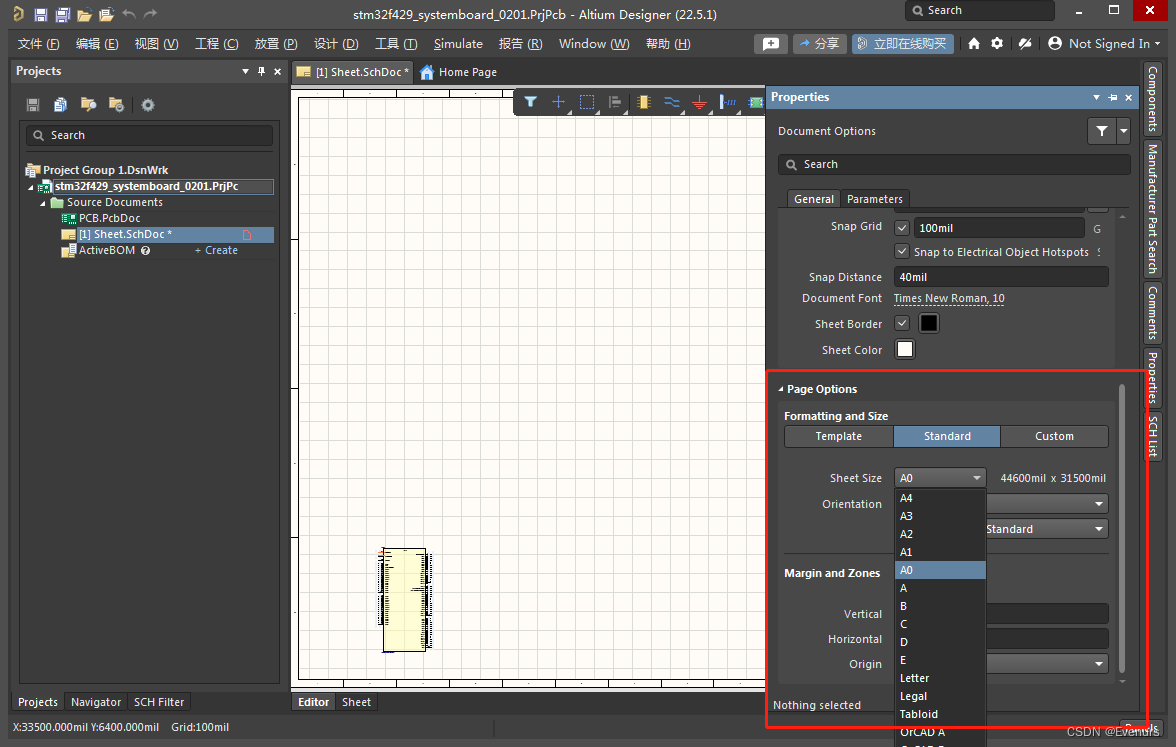The height and width of the screenshot is (747, 1176).
Task: Switch to the SCH Filter tab
Action: (x=159, y=702)
